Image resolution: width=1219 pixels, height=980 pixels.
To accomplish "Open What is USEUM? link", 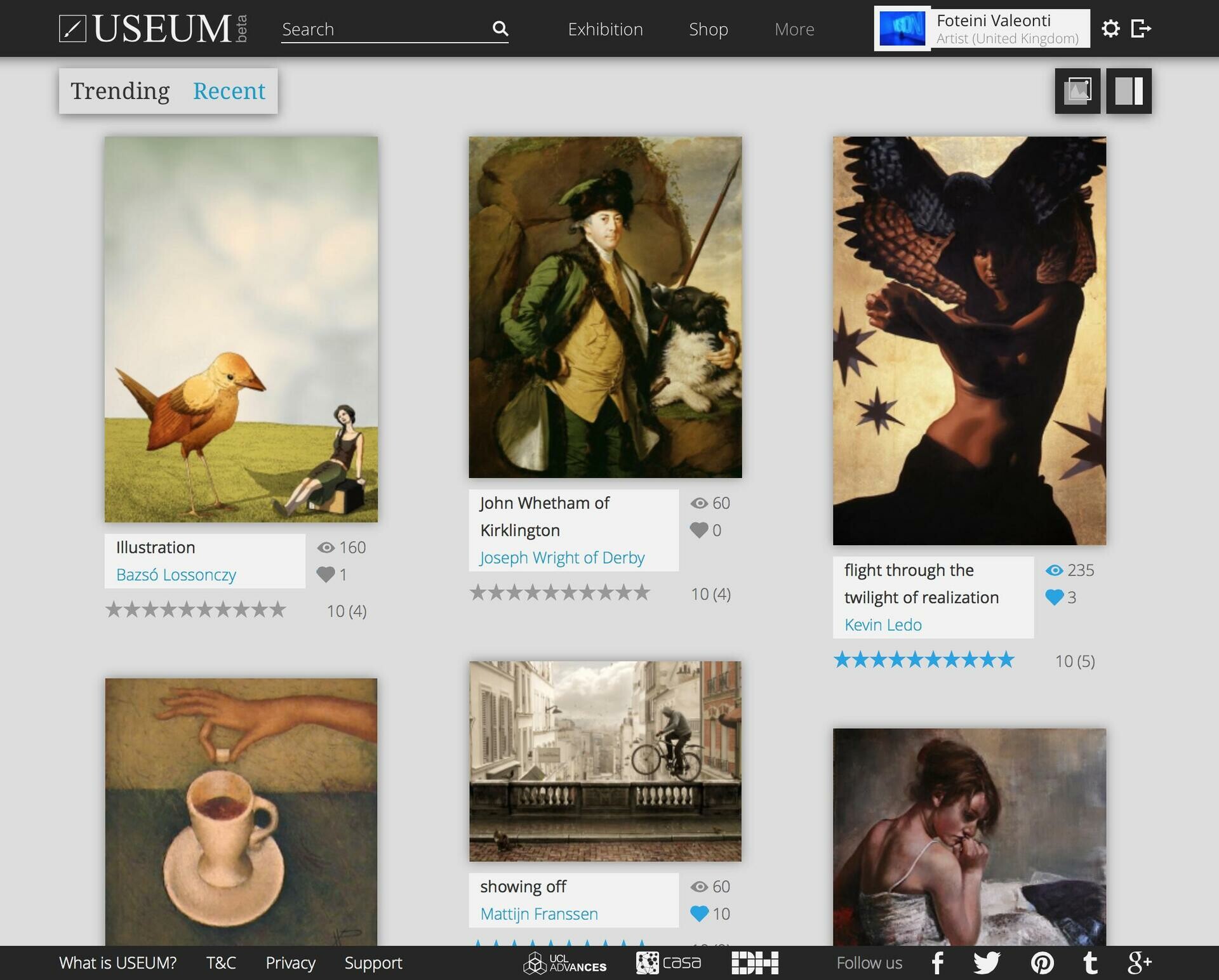I will point(117,963).
